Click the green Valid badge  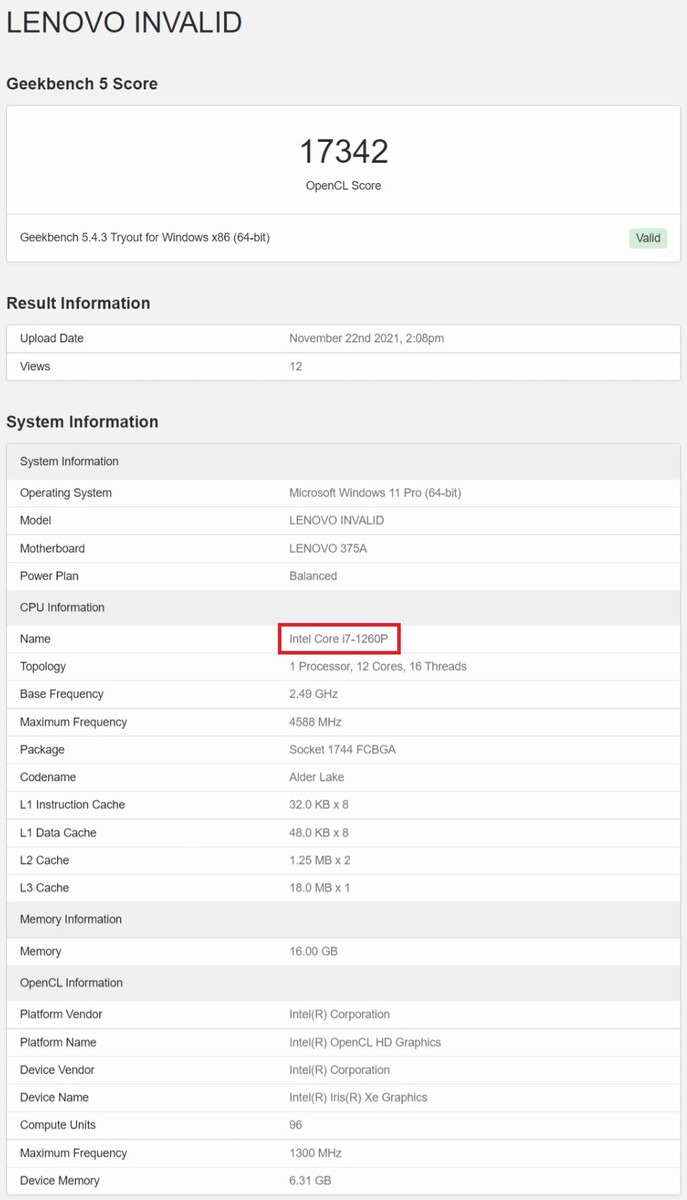[648, 238]
